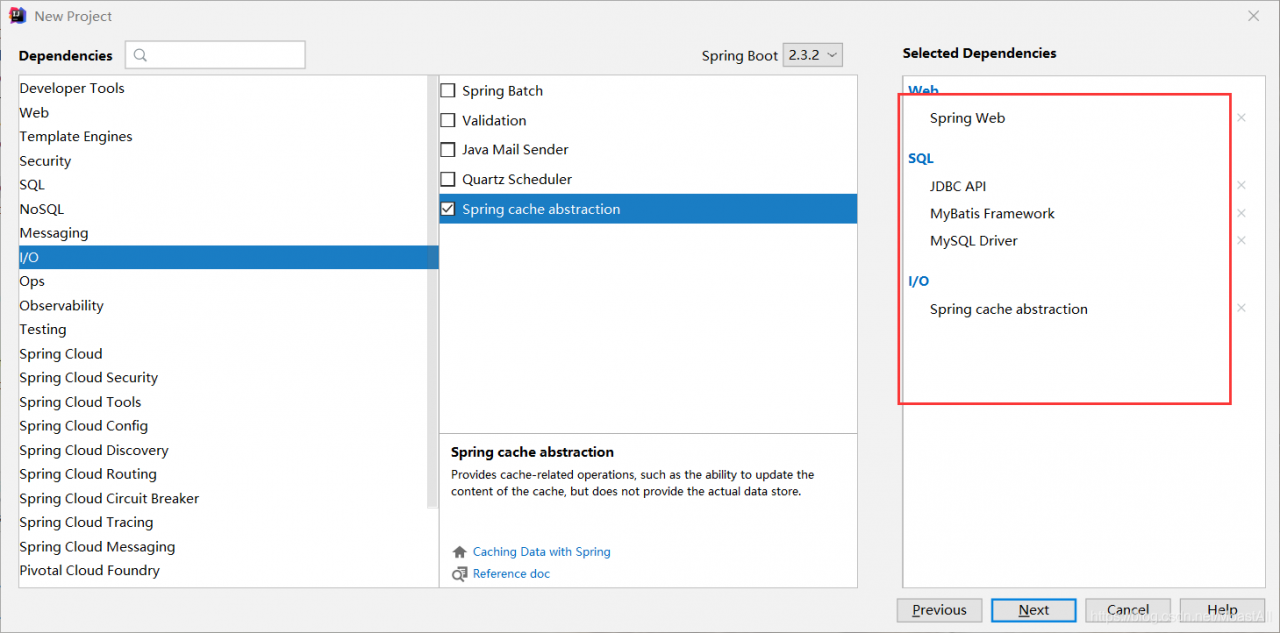Click the category list vertical scrollbar
This screenshot has width=1280, height=633.
(x=433, y=292)
